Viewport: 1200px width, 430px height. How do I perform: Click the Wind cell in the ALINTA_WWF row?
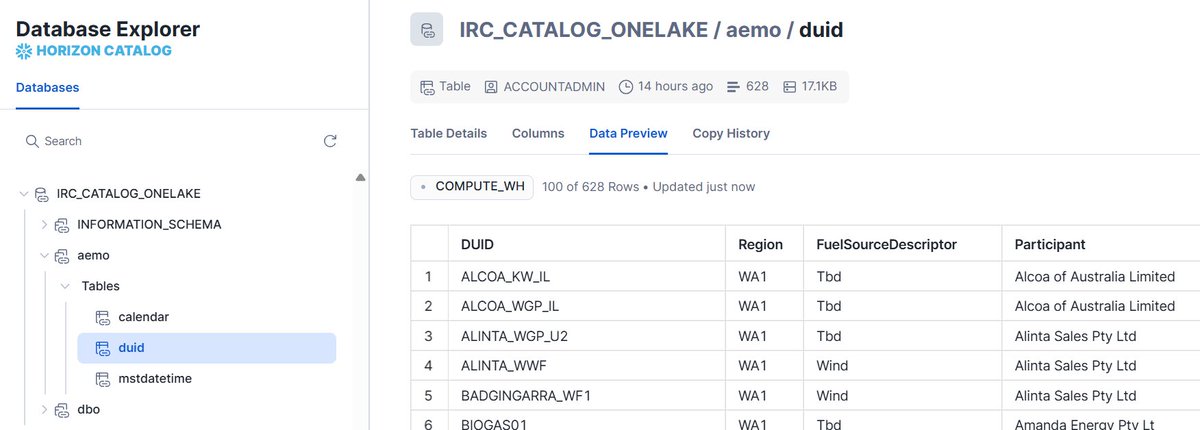point(903,366)
